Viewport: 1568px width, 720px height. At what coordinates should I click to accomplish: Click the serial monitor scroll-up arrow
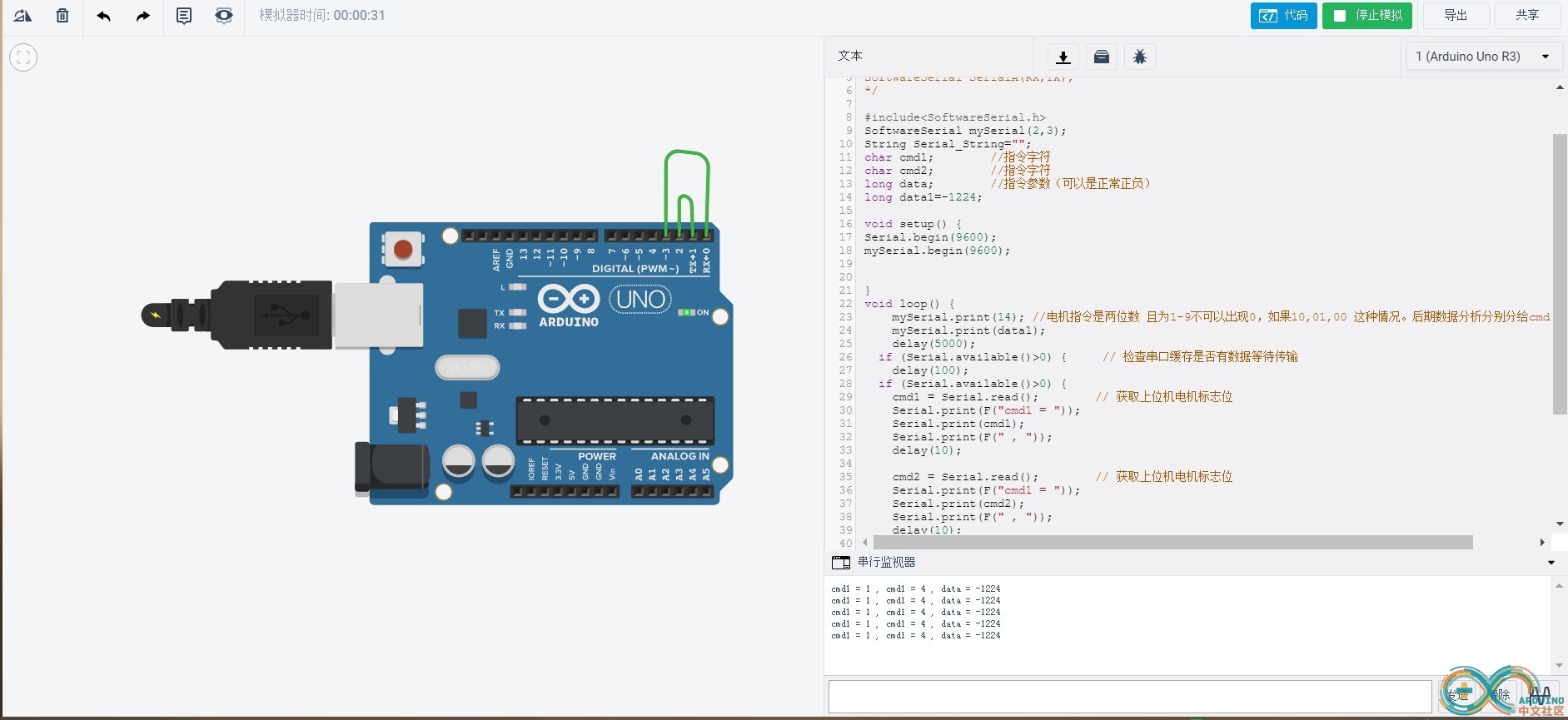(1560, 586)
